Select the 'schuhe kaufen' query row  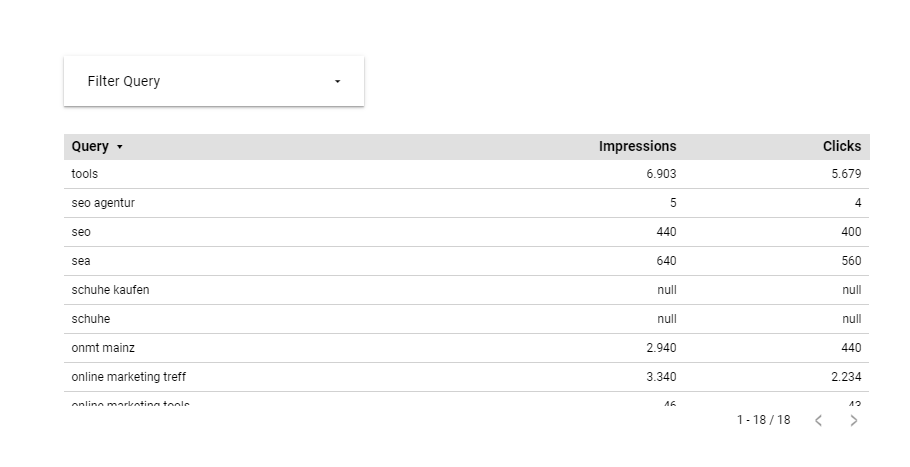pyautogui.click(x=110, y=290)
